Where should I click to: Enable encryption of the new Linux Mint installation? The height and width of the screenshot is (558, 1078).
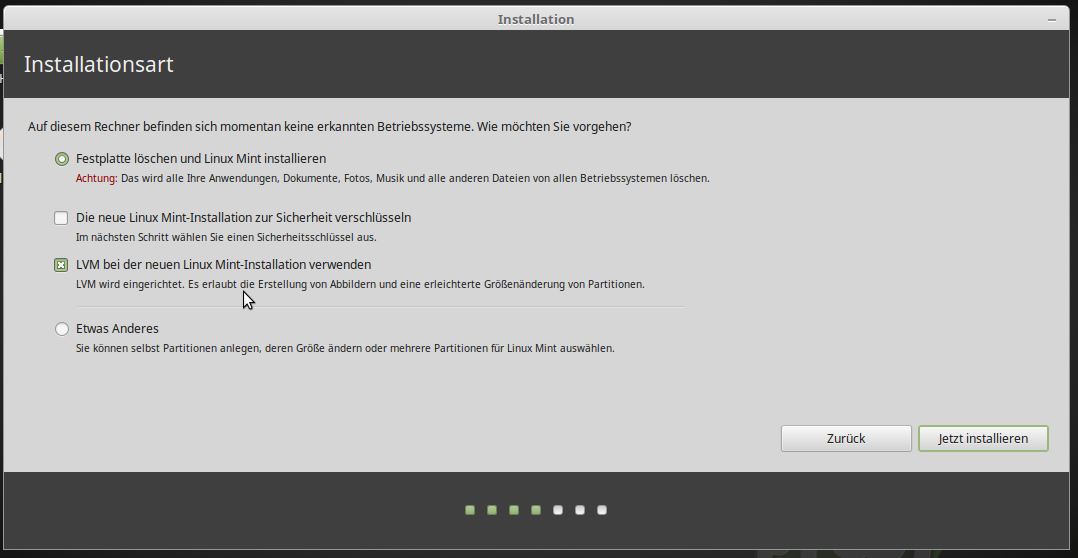click(61, 218)
